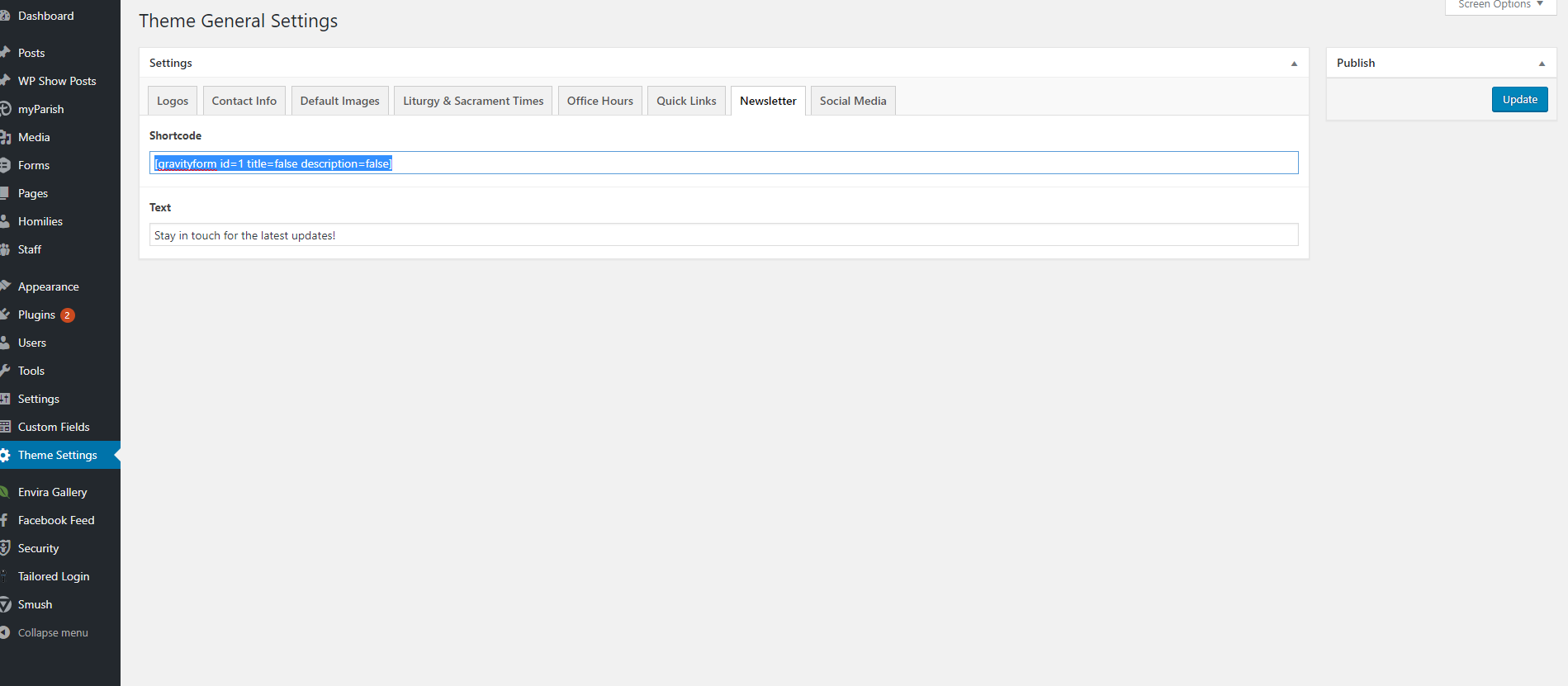Focus the newsletter Text input field

point(723,235)
